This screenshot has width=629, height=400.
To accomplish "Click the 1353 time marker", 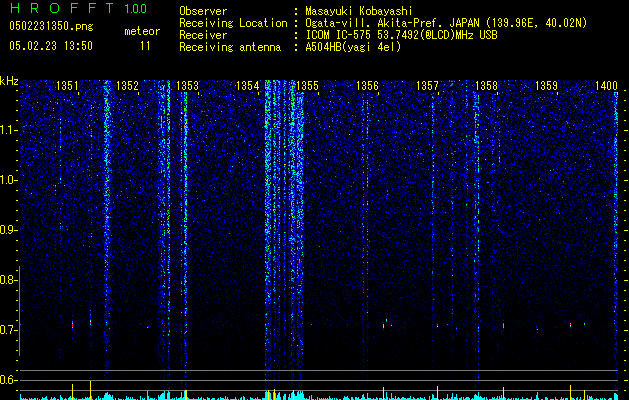I will click(x=187, y=86).
